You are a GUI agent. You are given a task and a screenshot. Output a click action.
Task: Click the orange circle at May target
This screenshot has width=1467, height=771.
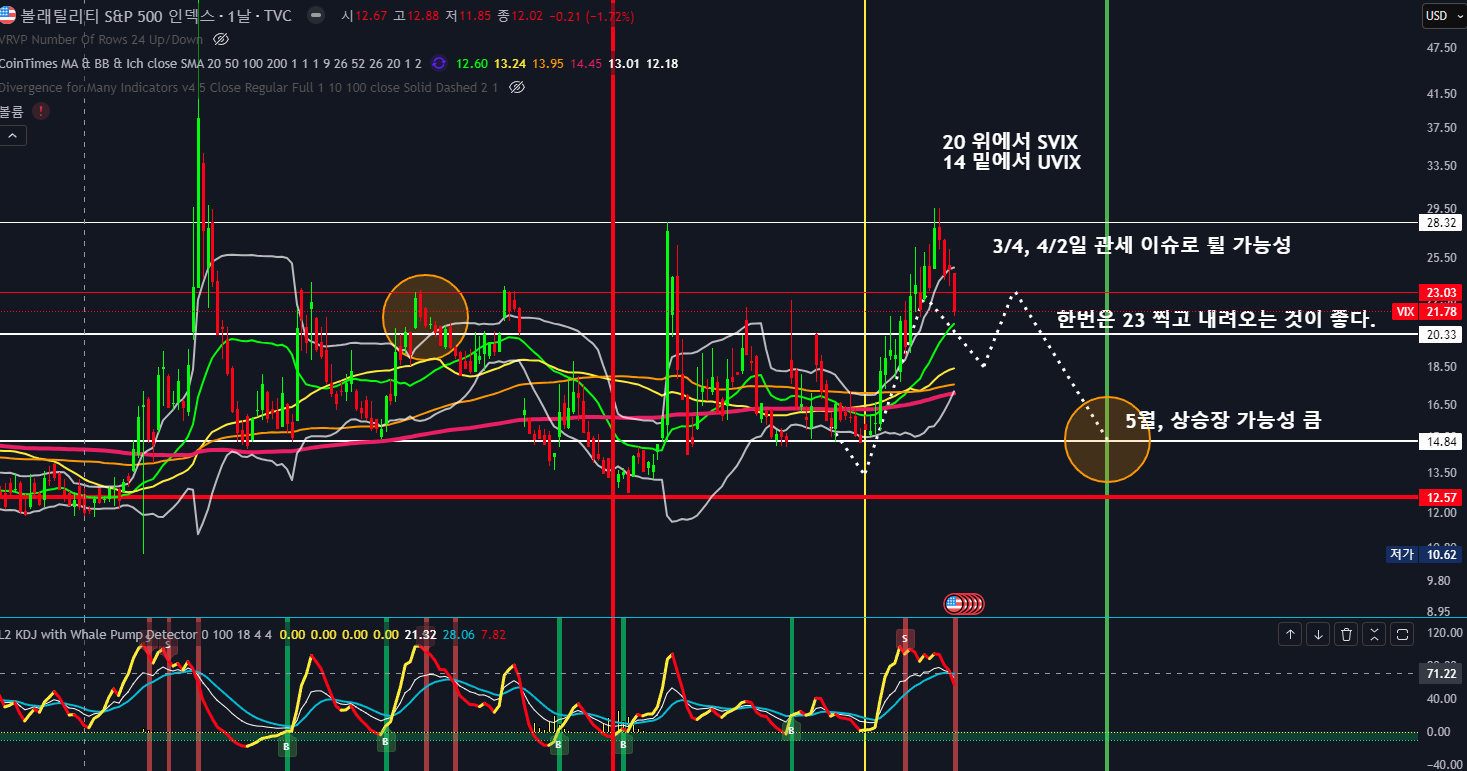pyautogui.click(x=1107, y=439)
